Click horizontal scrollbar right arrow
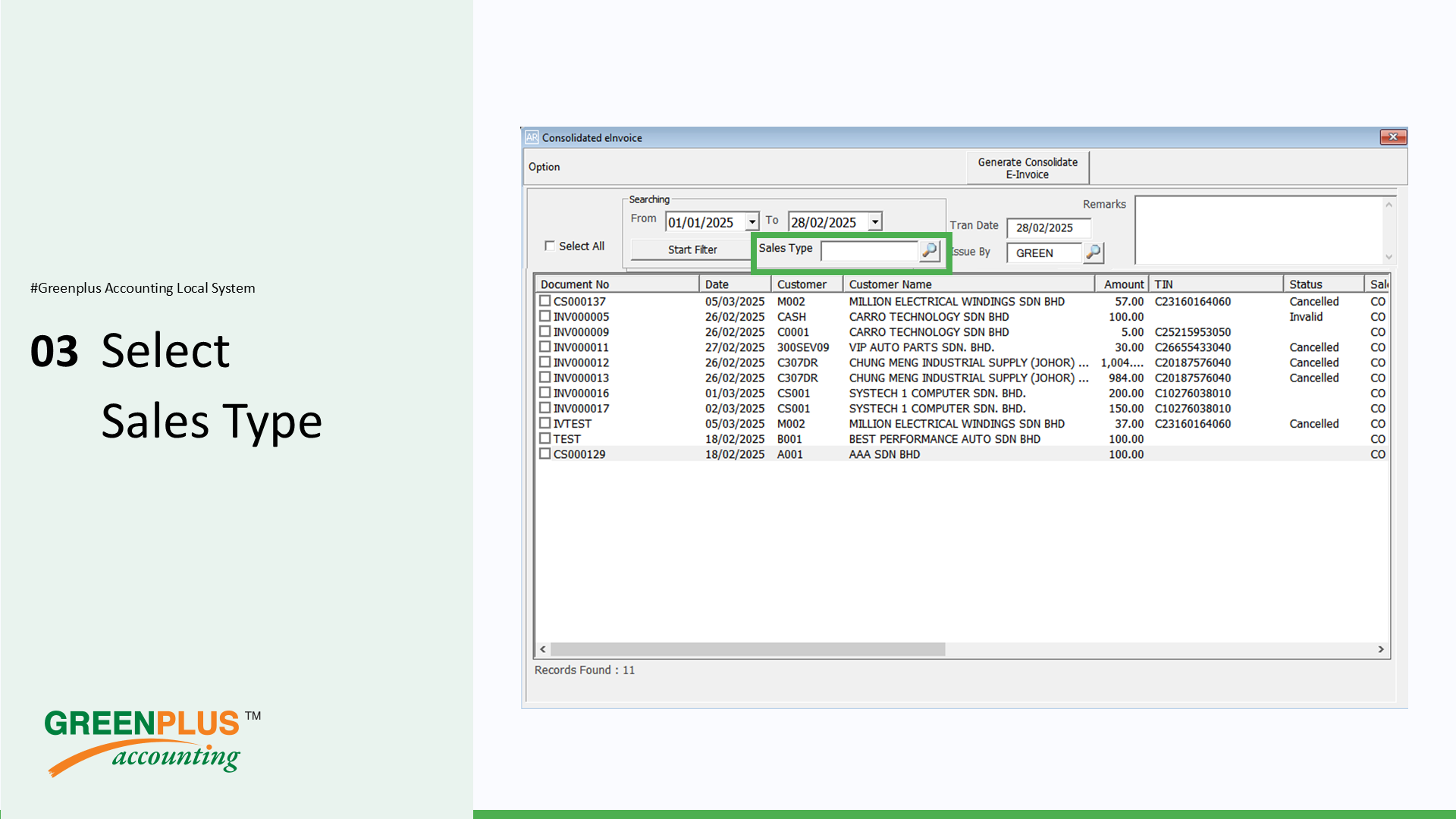The width and height of the screenshot is (1456, 819). click(x=1381, y=649)
